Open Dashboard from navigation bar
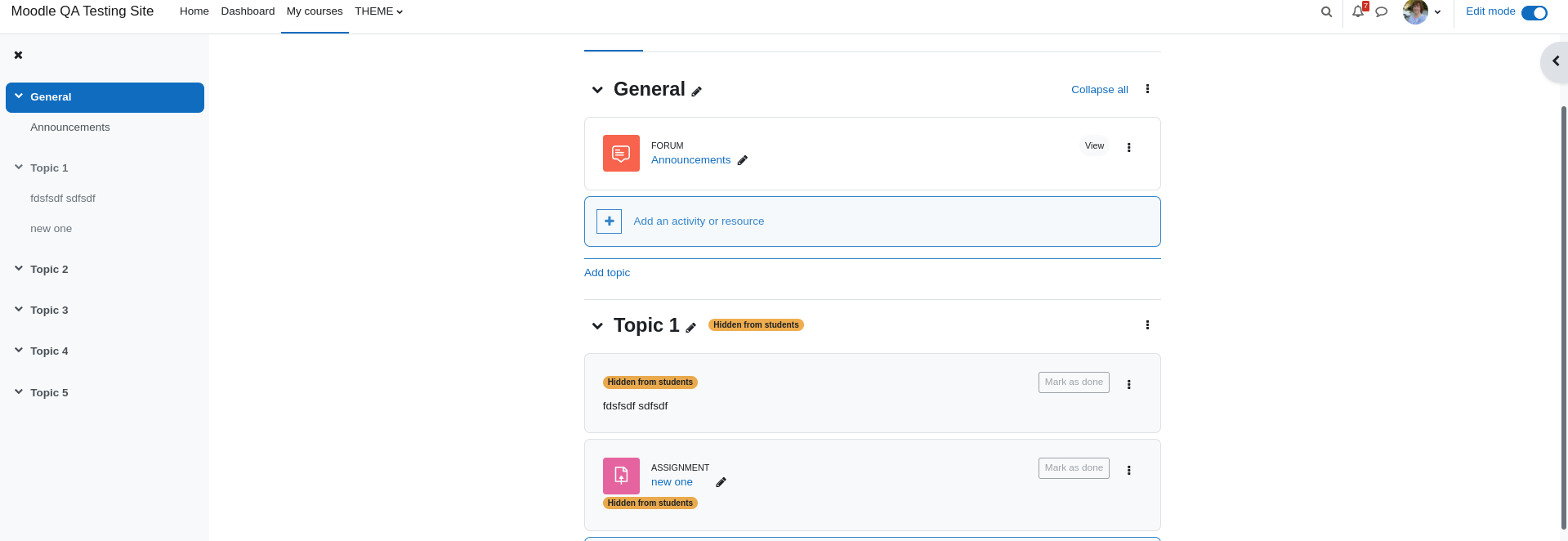Screen dimensions: 1568x541 click(248, 11)
